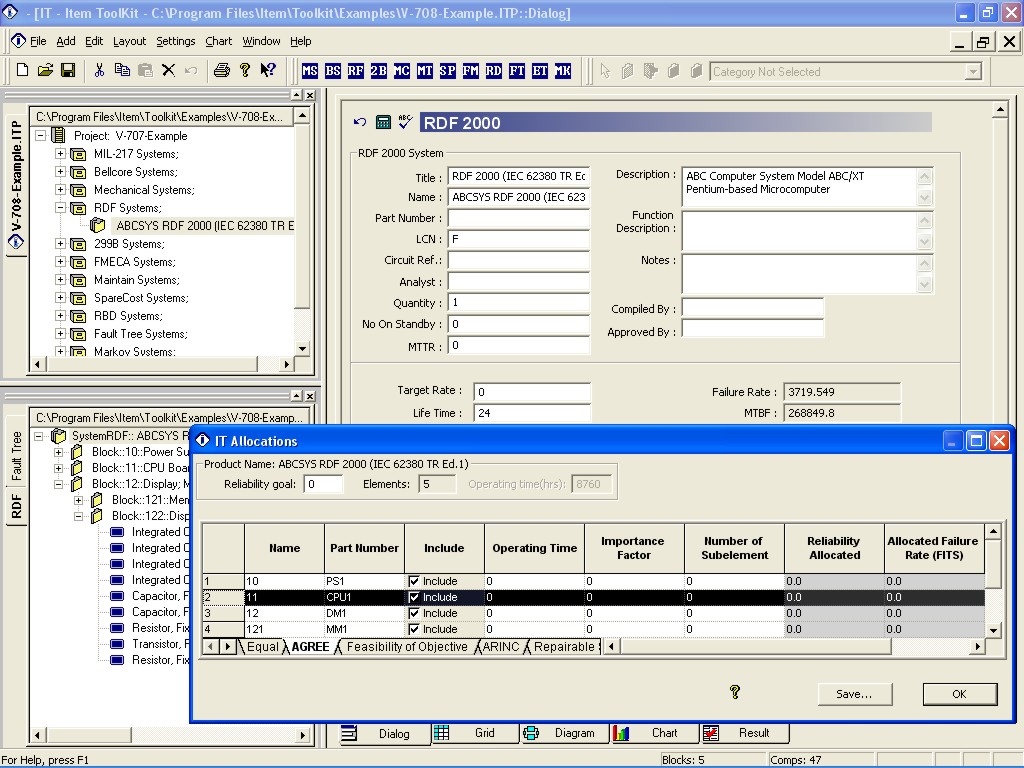The image size is (1024, 768).
Task: Click the Save... button
Action: (853, 694)
